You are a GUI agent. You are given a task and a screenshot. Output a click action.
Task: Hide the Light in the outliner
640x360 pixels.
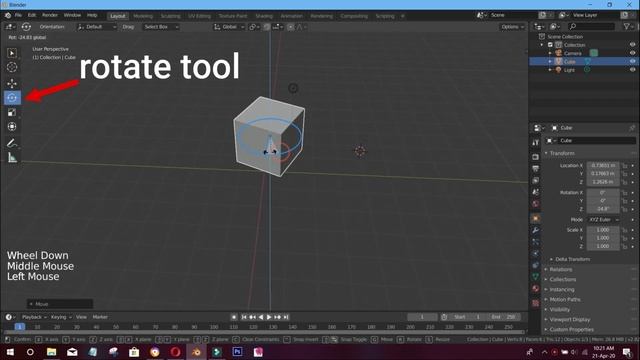pos(632,70)
